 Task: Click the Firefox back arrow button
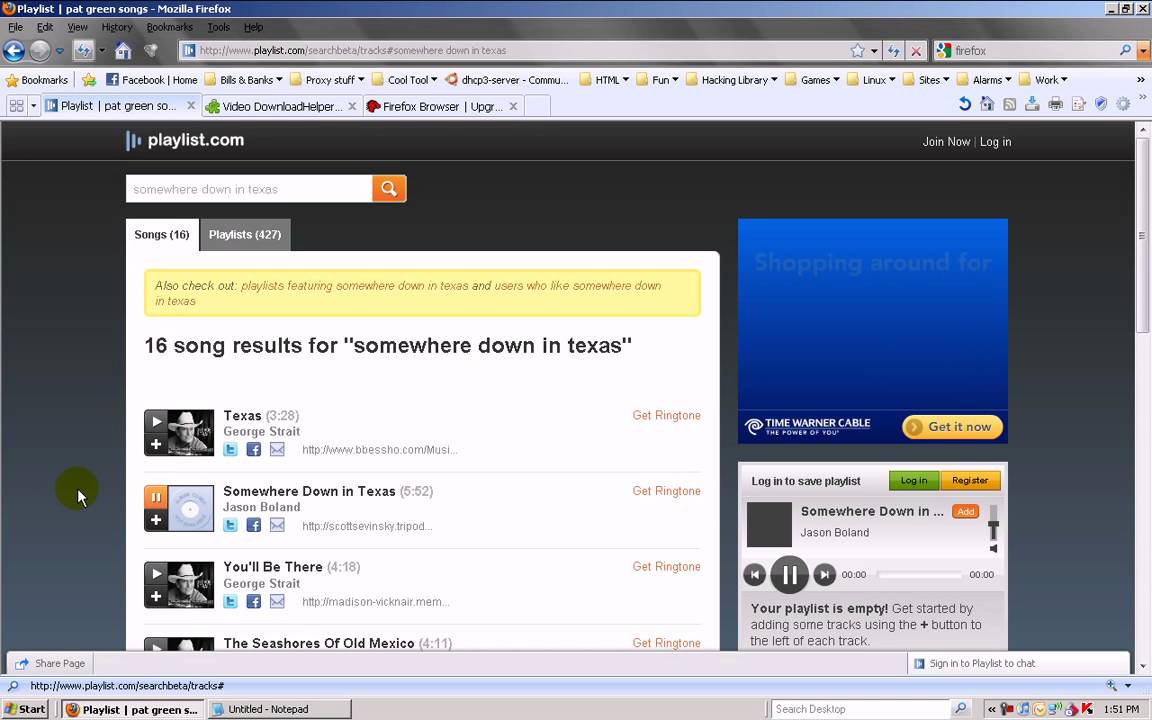tap(14, 51)
